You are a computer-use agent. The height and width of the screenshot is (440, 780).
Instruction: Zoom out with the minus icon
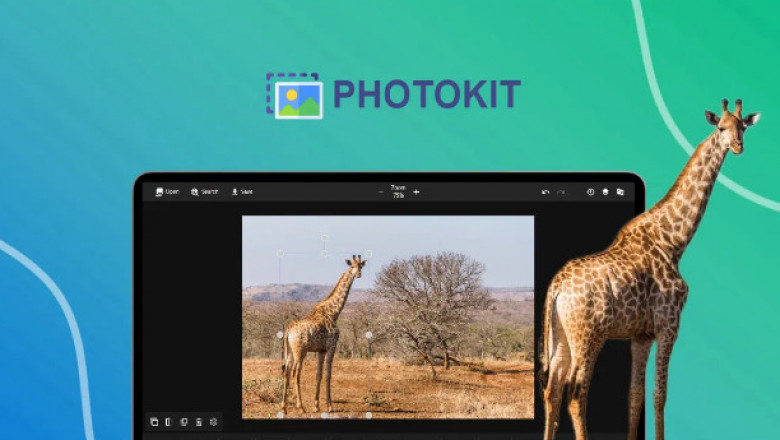381,192
